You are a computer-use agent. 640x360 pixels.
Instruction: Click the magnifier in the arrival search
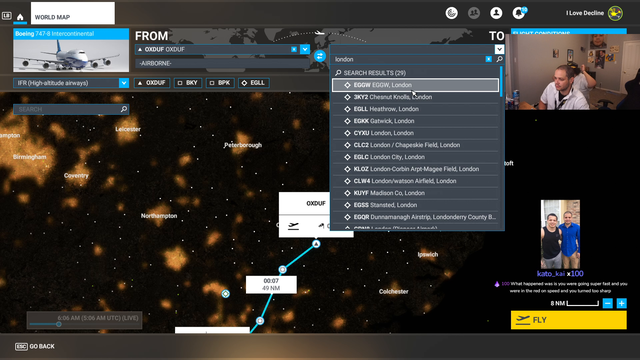pos(499,59)
